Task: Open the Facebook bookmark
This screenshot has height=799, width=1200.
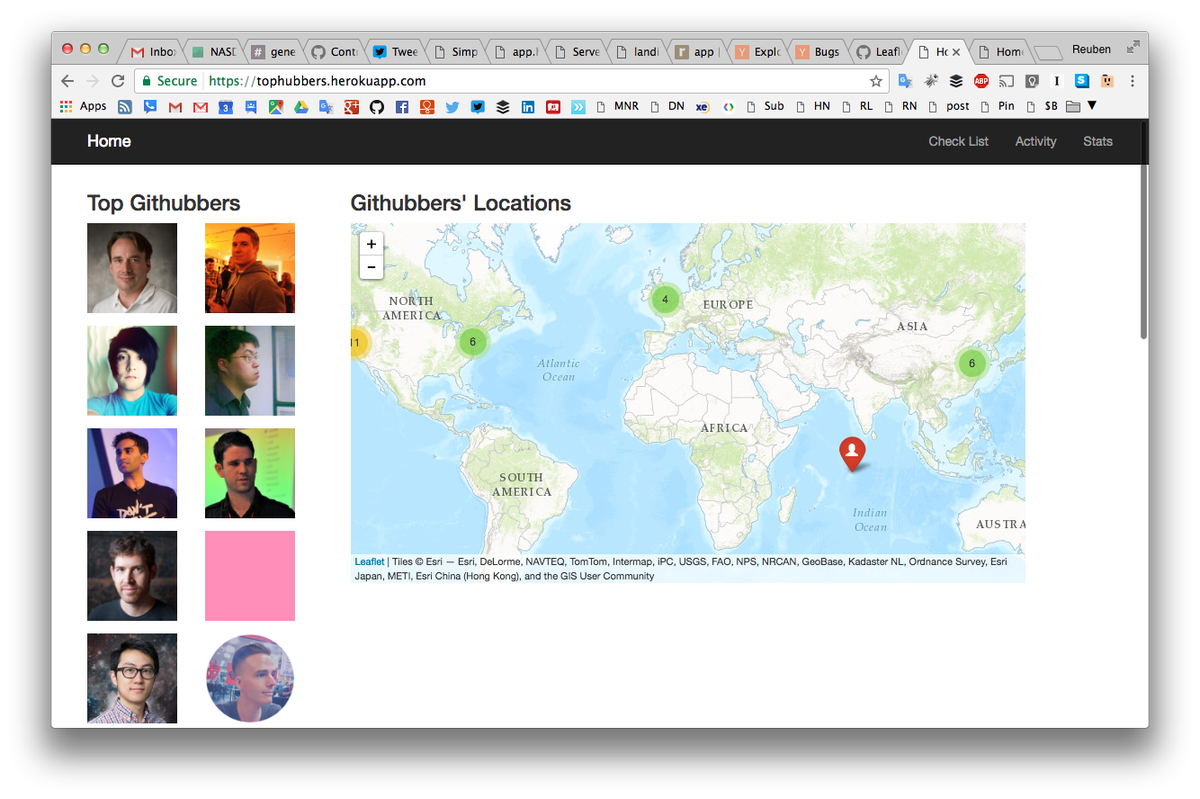Action: [x=402, y=106]
